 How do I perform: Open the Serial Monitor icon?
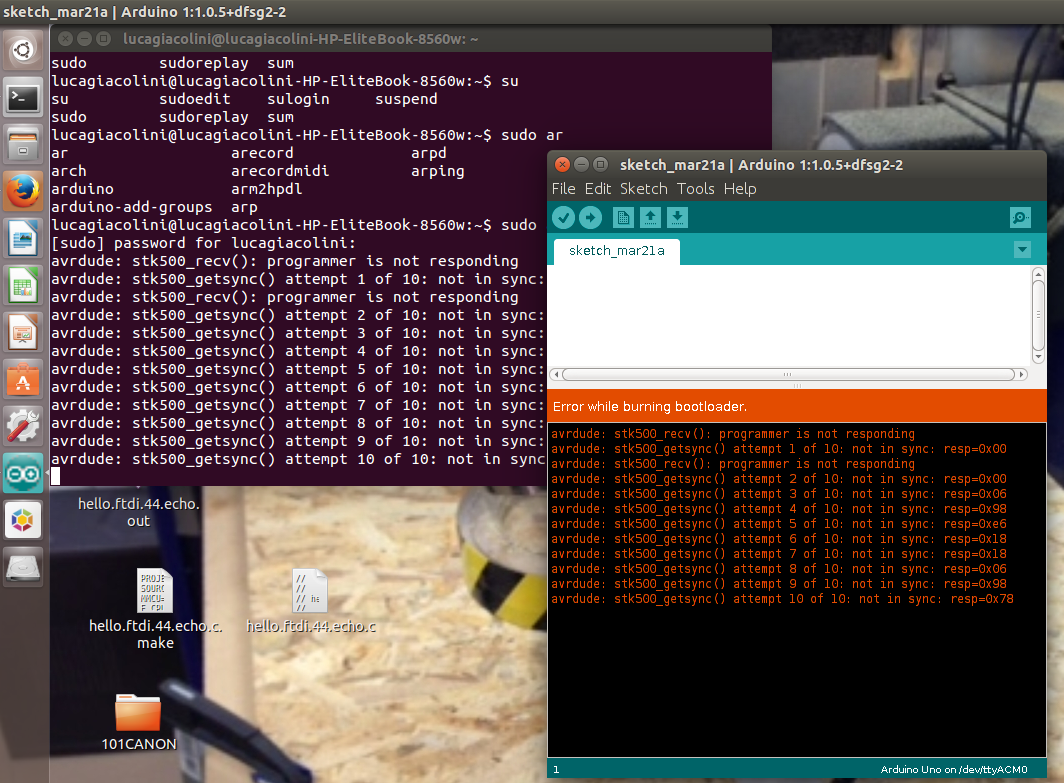pyautogui.click(x=1020, y=218)
